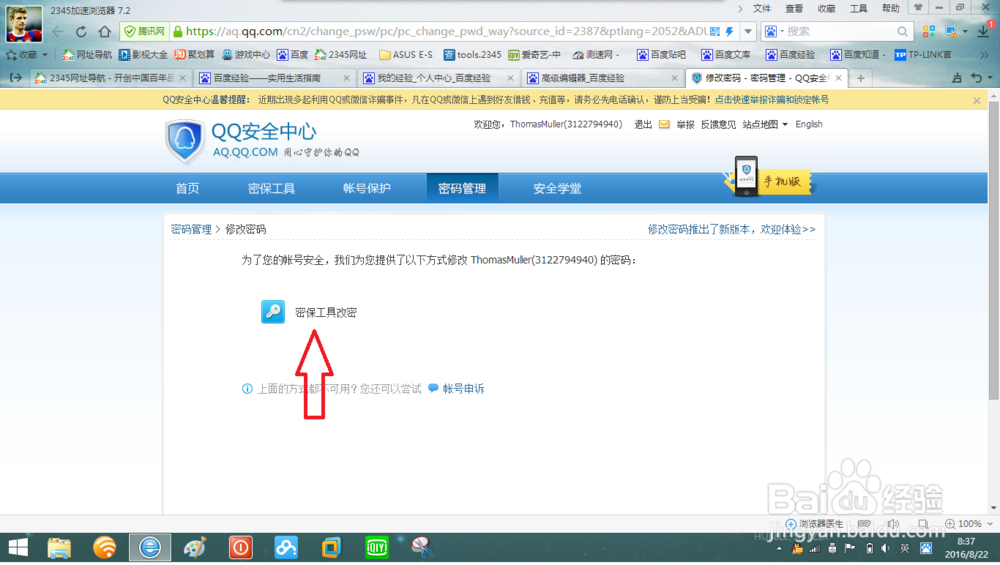Open the 文件 menu
The height and width of the screenshot is (565, 1000).
(761, 8)
